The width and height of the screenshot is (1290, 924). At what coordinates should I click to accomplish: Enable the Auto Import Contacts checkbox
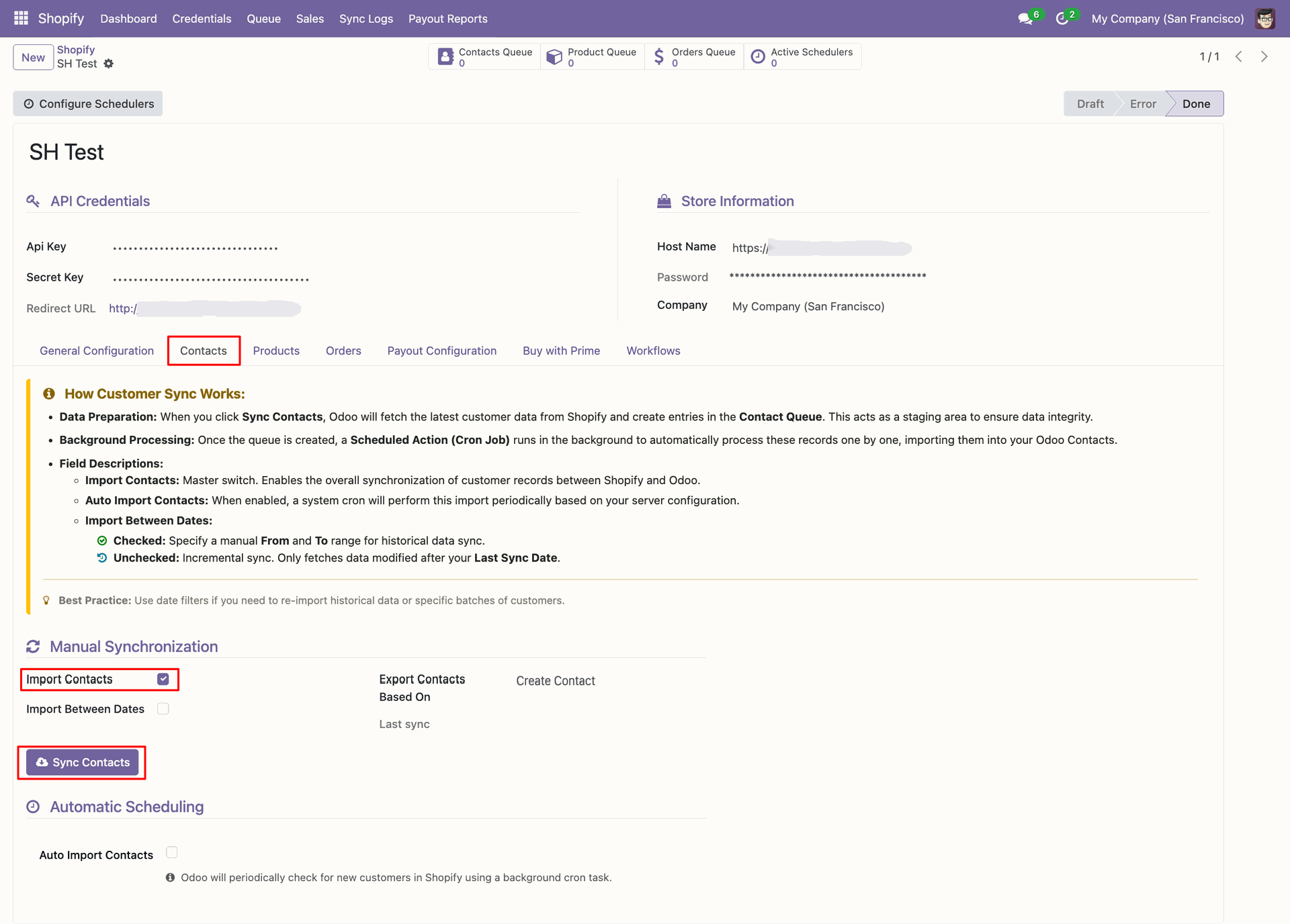pyautogui.click(x=172, y=853)
